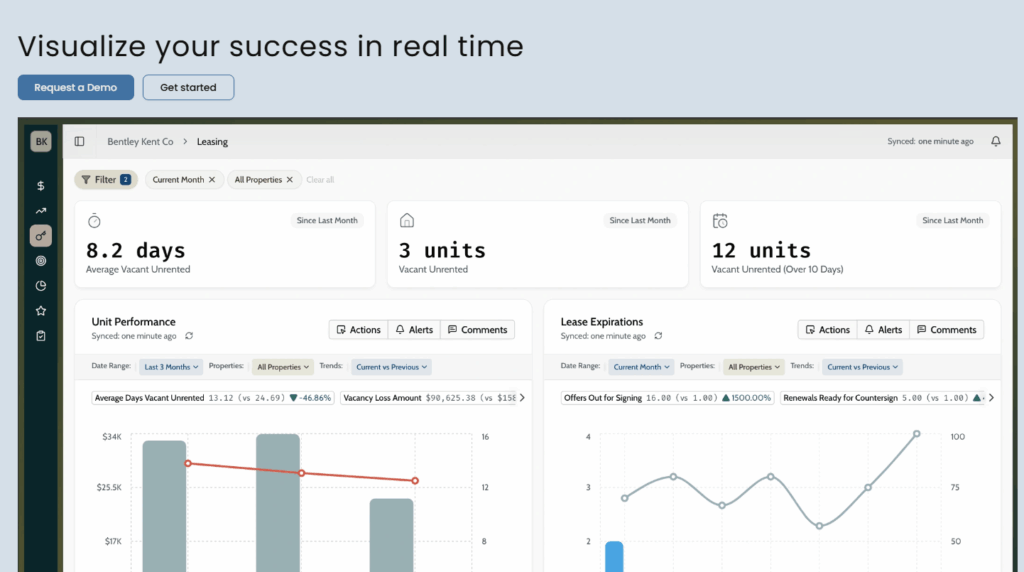The height and width of the screenshot is (572, 1024).
Task: Open Alerts in Unit Performance panel
Action: pos(413,330)
